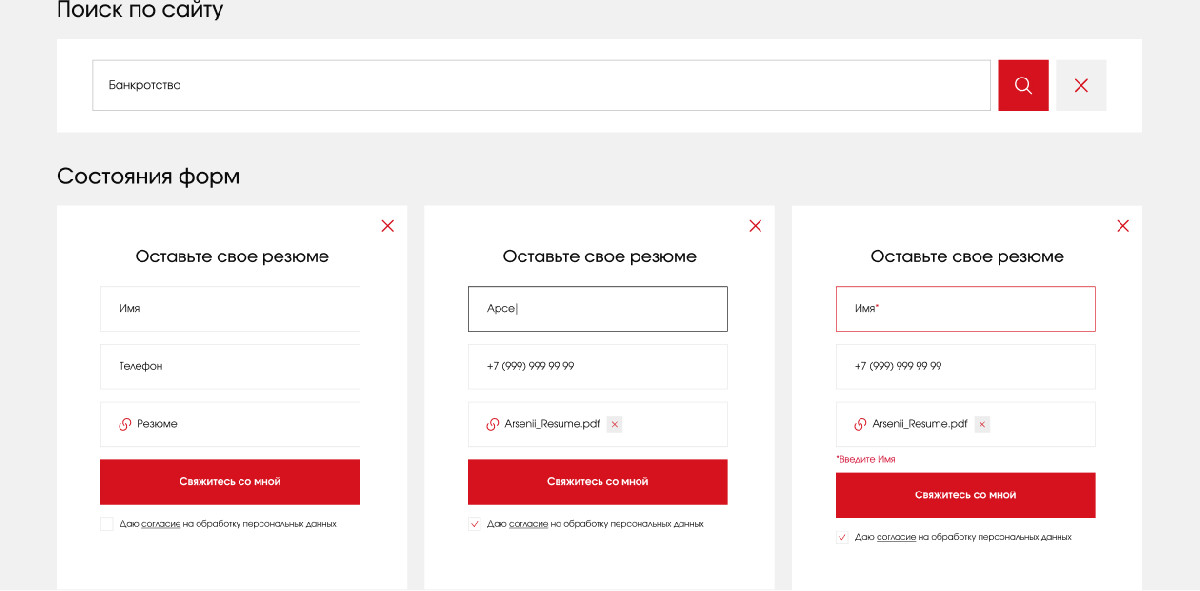This screenshot has height=591, width=1200.
Task: Click the search field containing Банкротство
Action: point(540,86)
